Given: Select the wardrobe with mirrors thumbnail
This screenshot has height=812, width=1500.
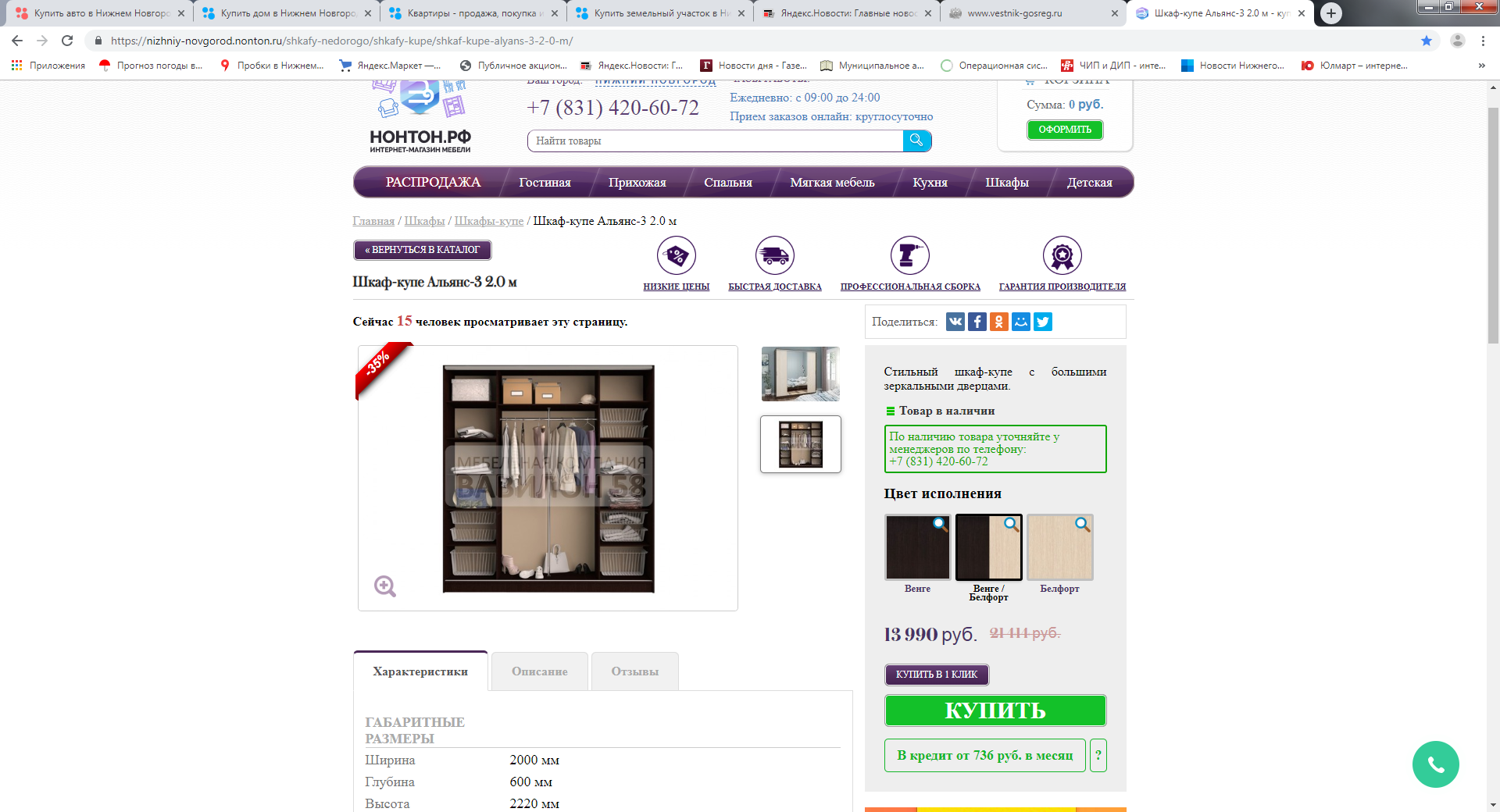Looking at the screenshot, I should [801, 374].
